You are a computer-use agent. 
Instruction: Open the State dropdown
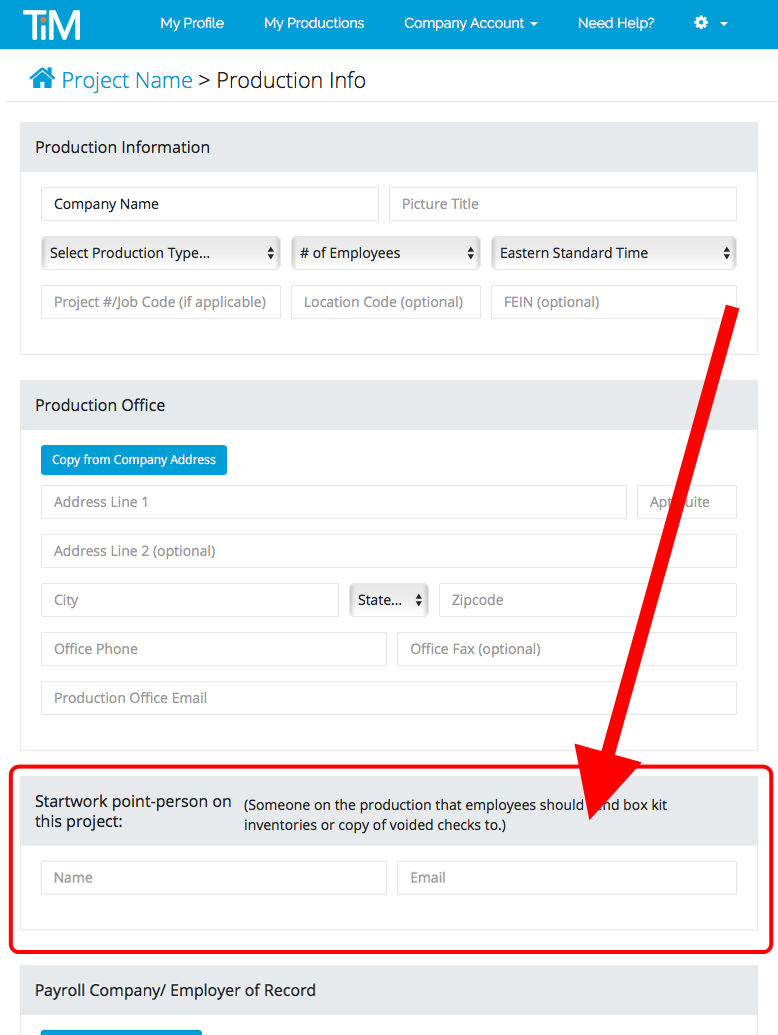[x=389, y=599]
